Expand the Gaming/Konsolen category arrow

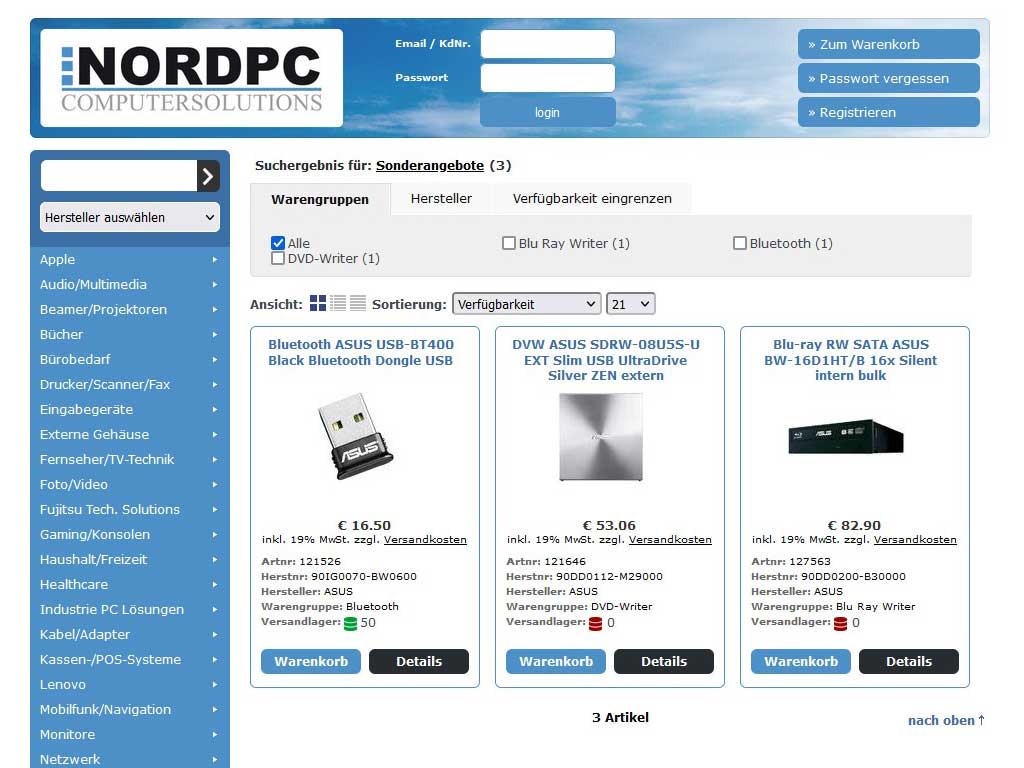[214, 535]
